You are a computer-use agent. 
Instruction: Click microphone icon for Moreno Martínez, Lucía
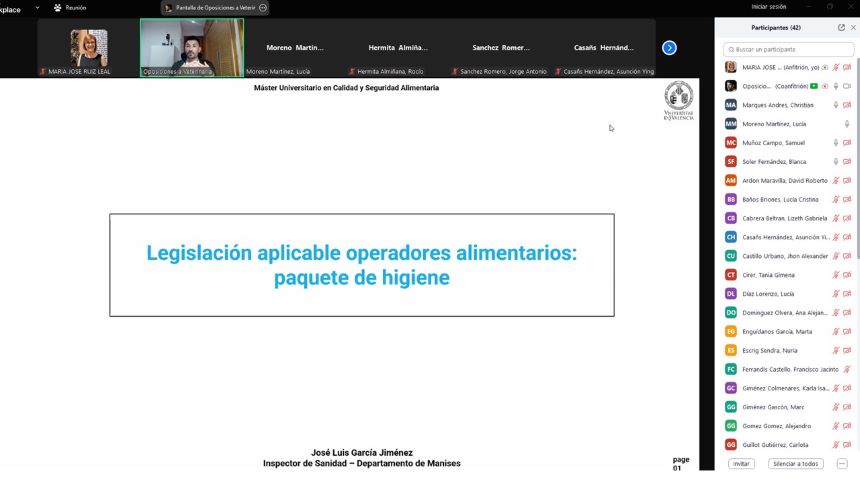coord(847,124)
